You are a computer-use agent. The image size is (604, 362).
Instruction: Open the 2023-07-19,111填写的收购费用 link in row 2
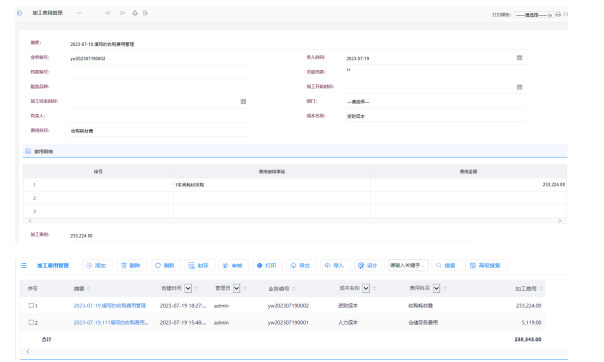pyautogui.click(x=111, y=323)
